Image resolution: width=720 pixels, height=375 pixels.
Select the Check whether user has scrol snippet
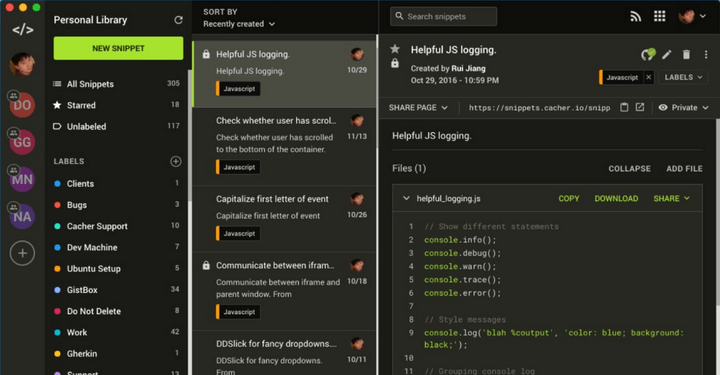284,146
